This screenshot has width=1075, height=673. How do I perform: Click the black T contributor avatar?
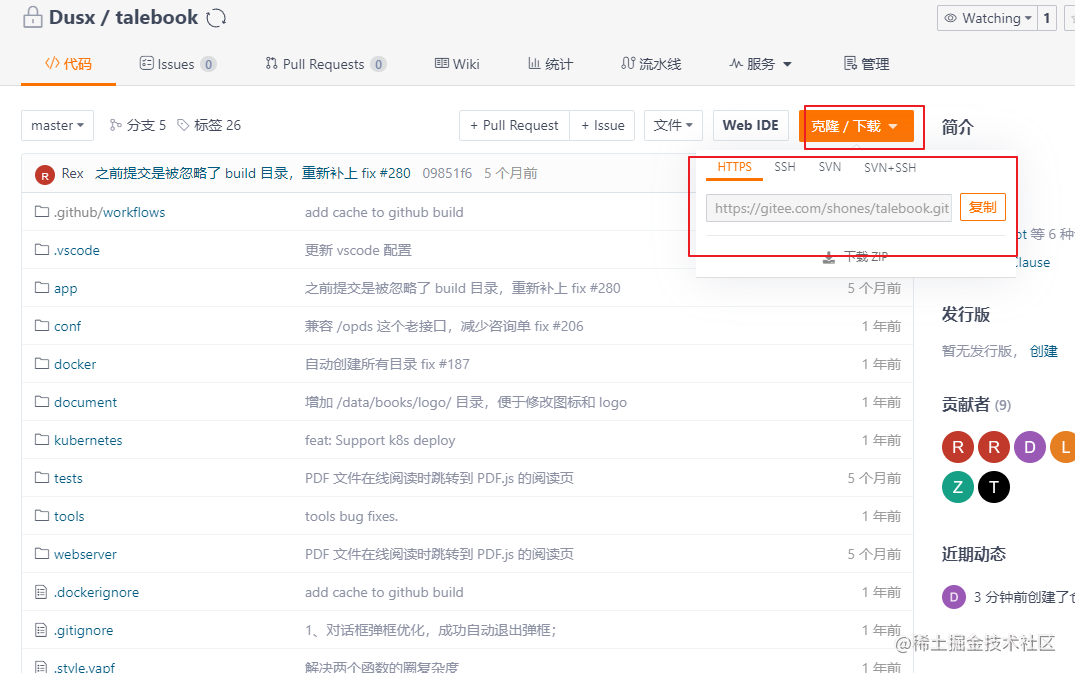(x=993, y=487)
